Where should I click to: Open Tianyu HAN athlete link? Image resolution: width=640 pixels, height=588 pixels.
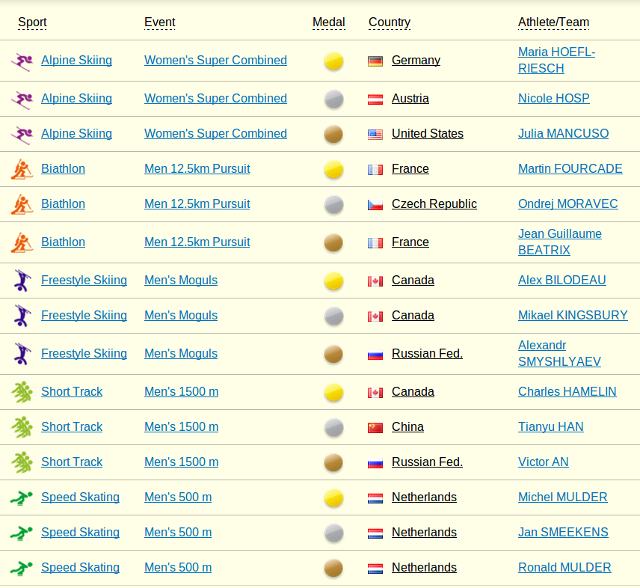(x=550, y=427)
